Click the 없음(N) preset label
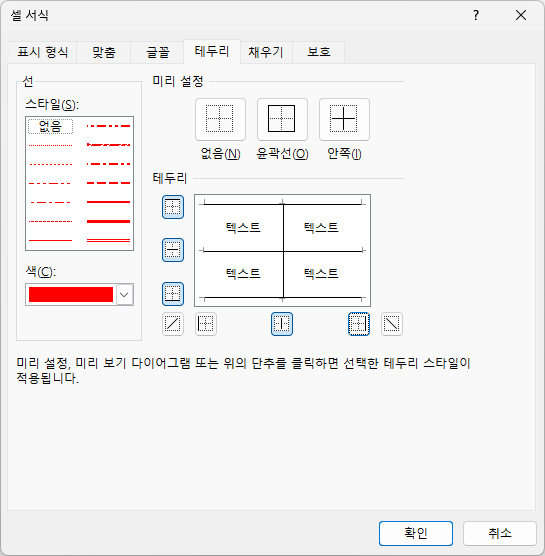The width and height of the screenshot is (545, 556). [x=221, y=154]
